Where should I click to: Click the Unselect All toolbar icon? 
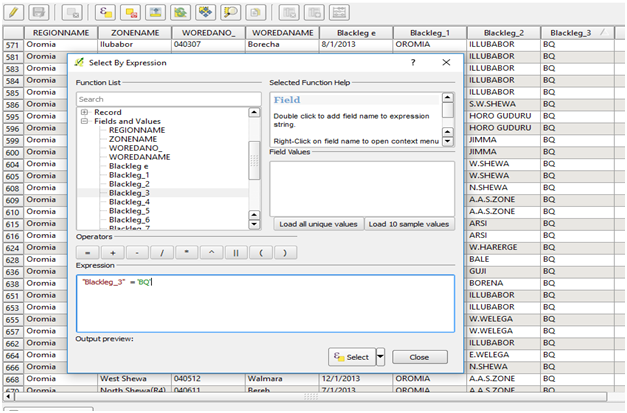[130, 12]
